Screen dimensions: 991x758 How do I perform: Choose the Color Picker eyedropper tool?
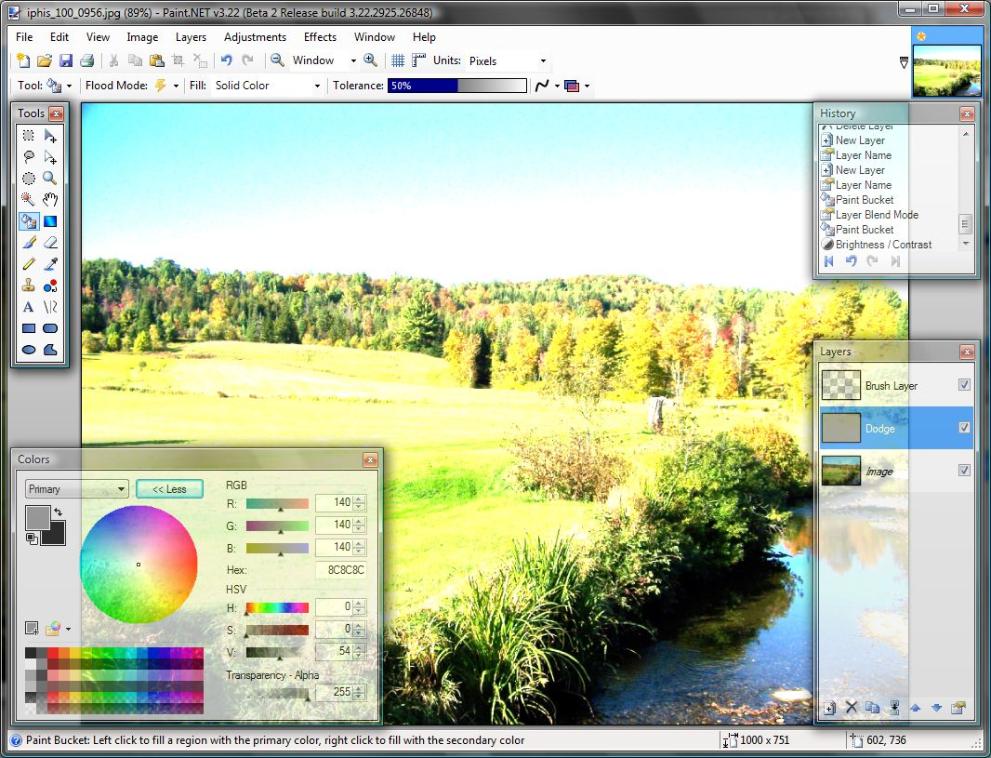tap(50, 264)
